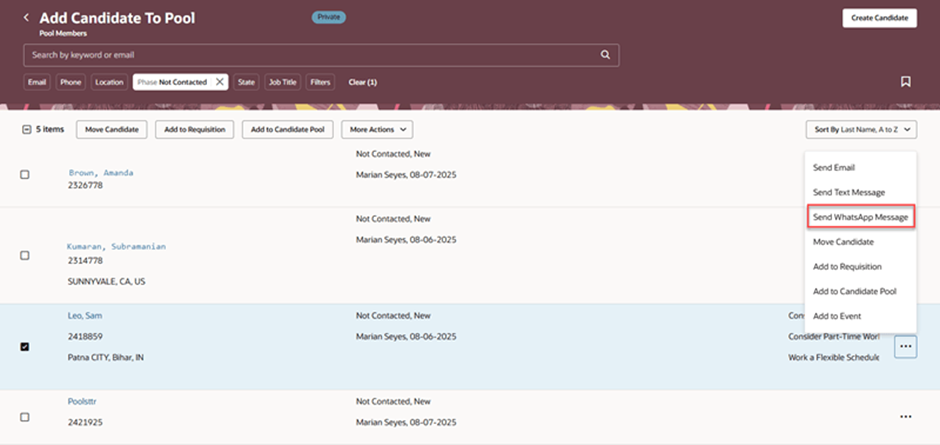Screen dimensions: 940x445
Task: Select the Kumaran, Subramanian checkbox
Action: point(25,255)
